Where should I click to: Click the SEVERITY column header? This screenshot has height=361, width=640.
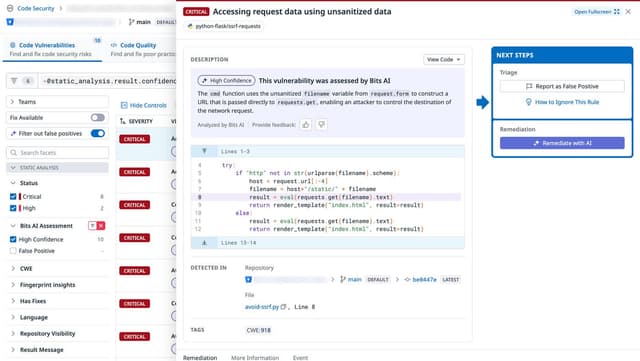point(140,121)
